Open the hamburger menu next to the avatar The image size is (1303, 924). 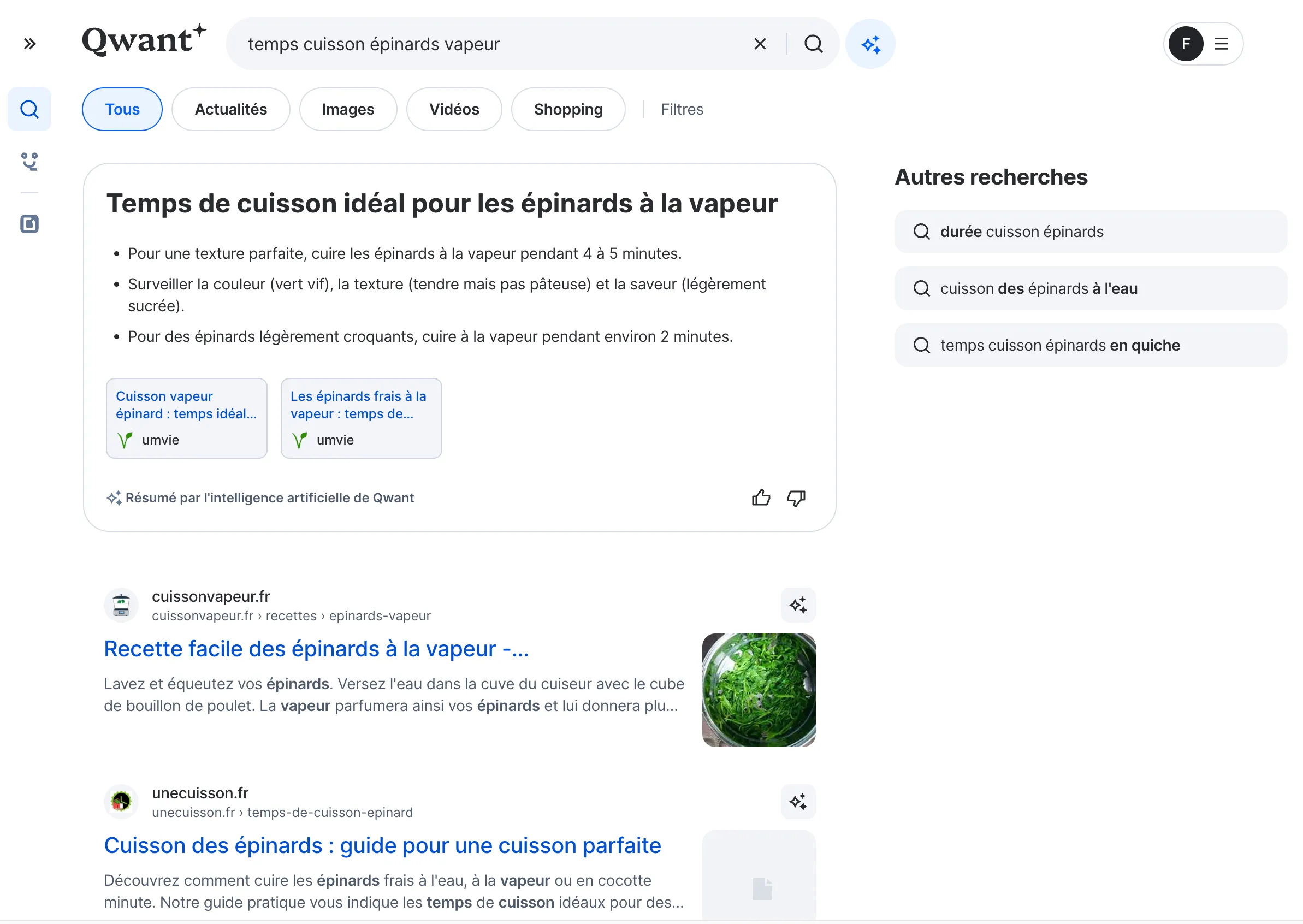click(1221, 44)
